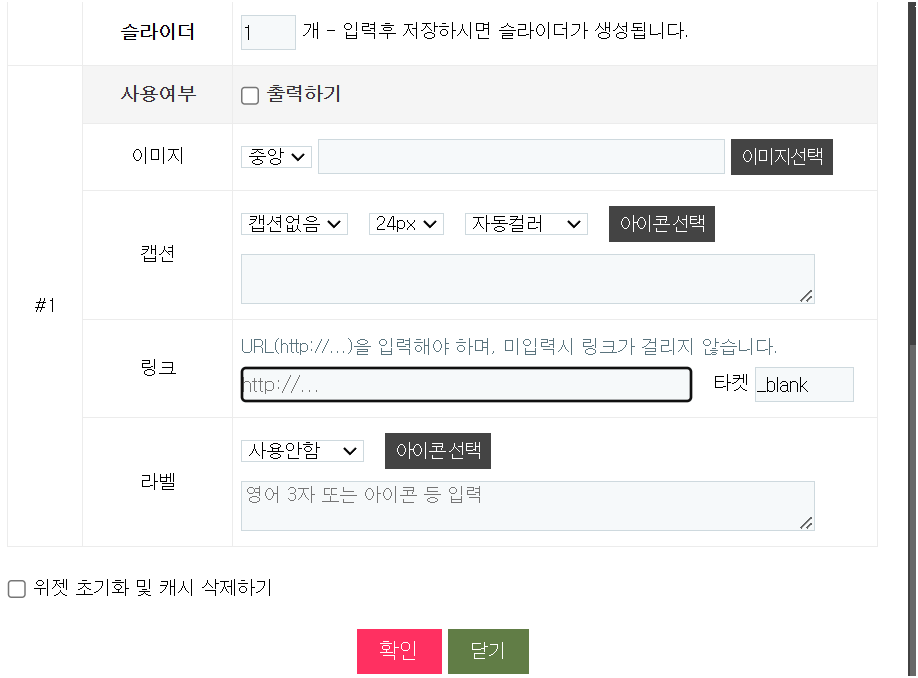Open the 자동컬러 color dropdown
918x678 pixels.
coord(525,224)
